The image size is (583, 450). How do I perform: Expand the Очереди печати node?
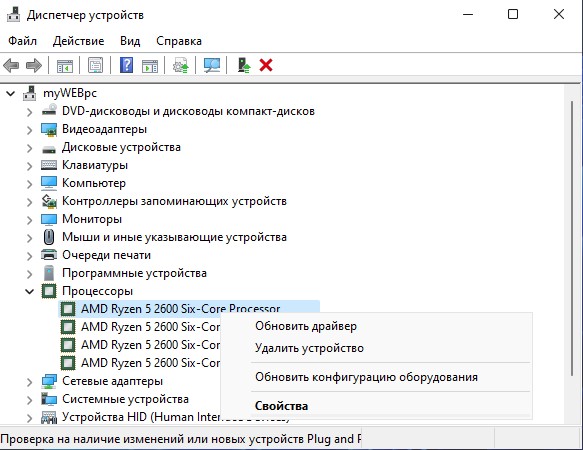tap(29, 255)
